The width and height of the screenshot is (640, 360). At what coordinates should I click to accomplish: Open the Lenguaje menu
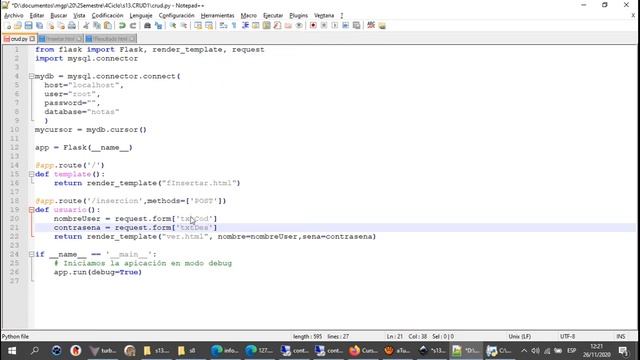(141, 16)
